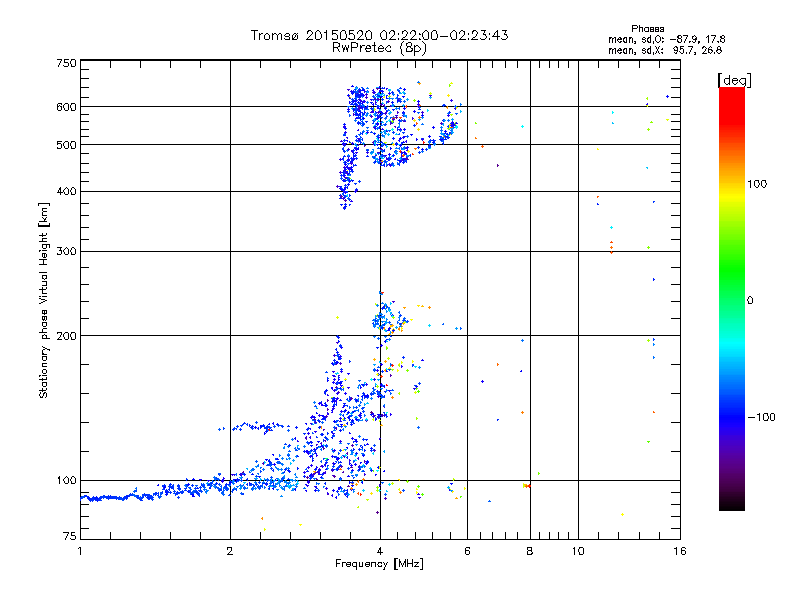Click the "mean, sd,O: -87.9, 17.8" line
The width and height of the screenshot is (800, 600).
point(666,39)
